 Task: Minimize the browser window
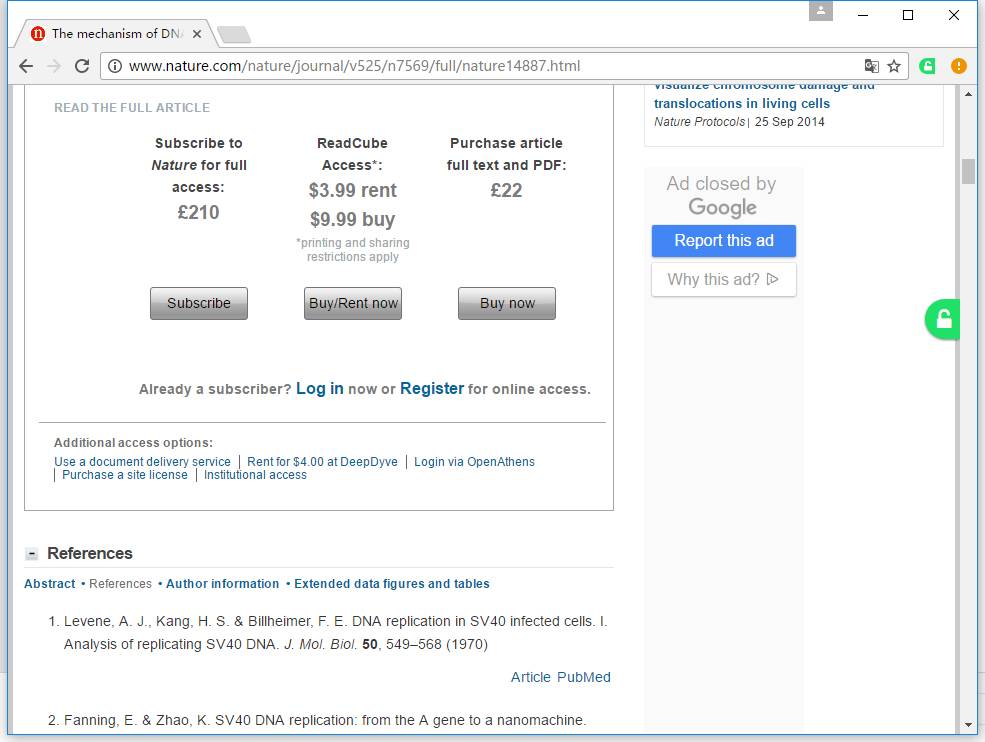[x=863, y=15]
